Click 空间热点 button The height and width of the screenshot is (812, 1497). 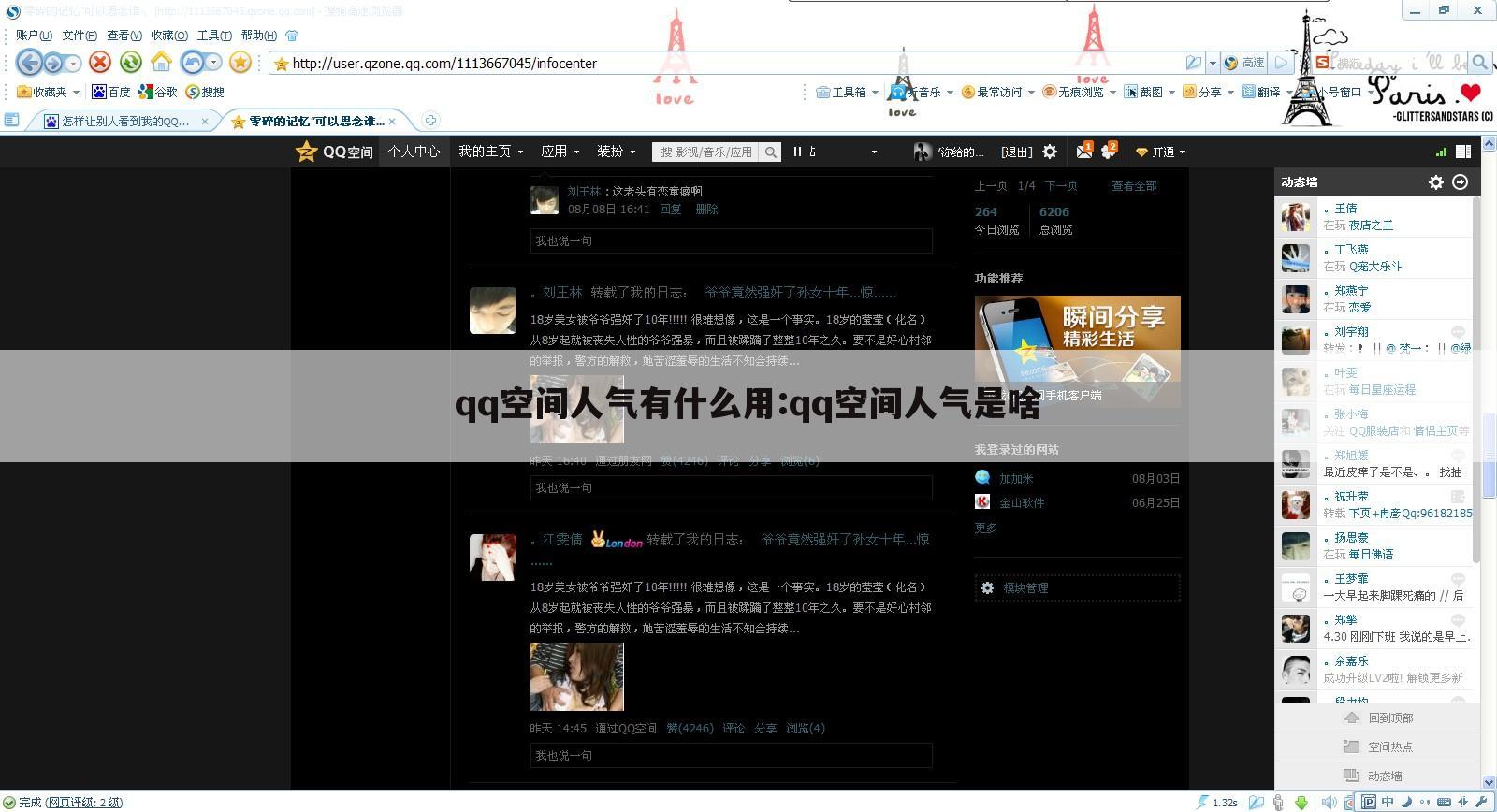coord(1377,747)
